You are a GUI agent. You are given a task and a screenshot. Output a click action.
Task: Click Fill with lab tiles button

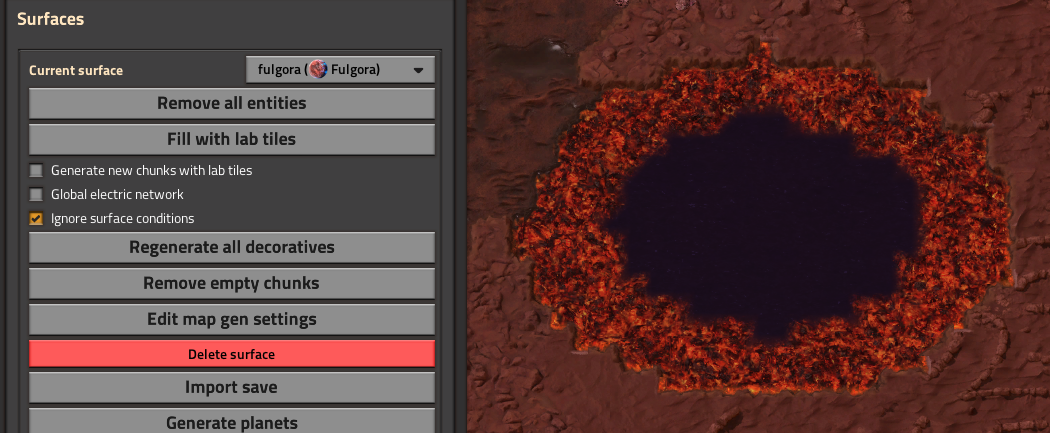232,139
